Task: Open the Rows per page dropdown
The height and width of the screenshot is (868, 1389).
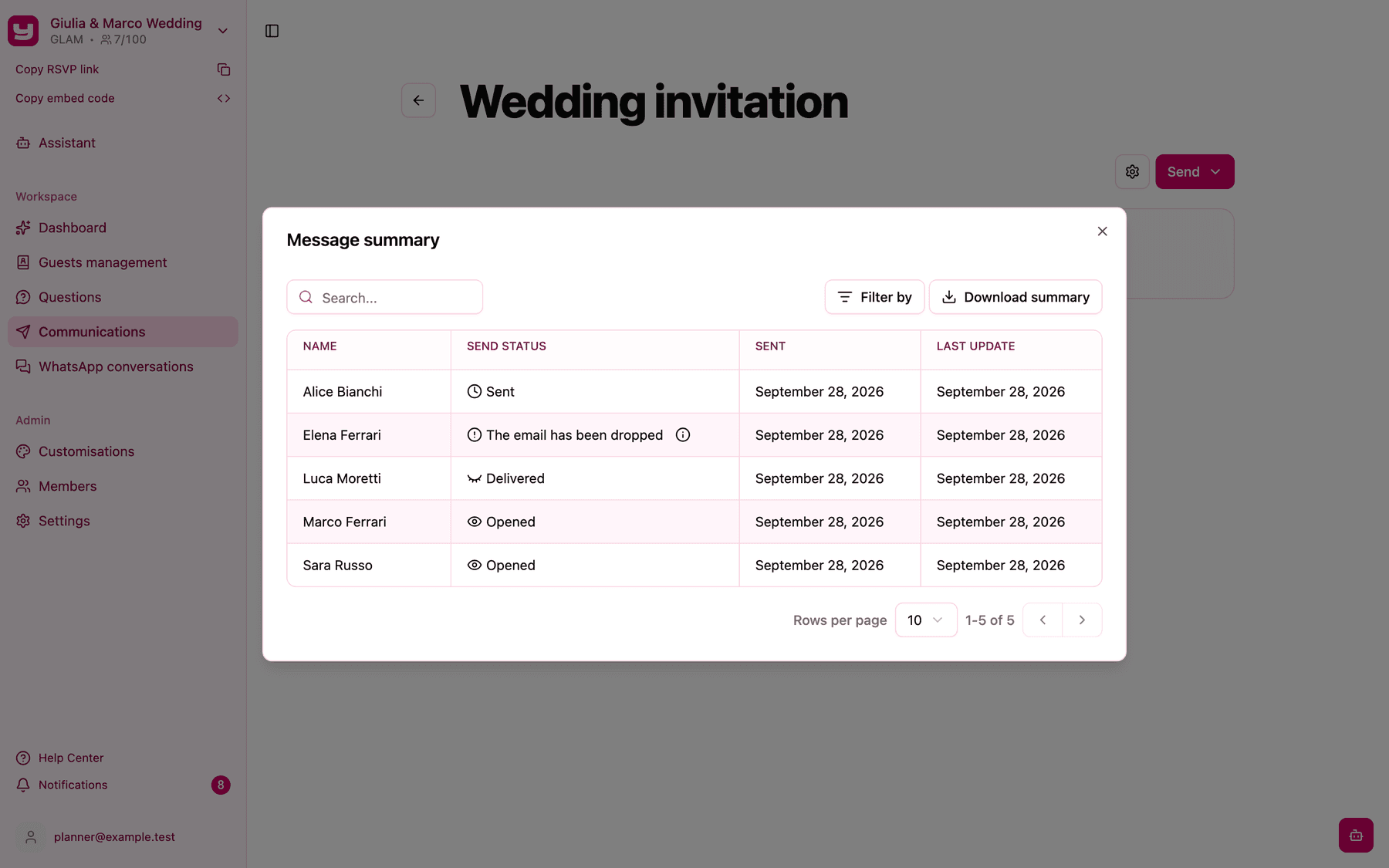Action: 926,620
